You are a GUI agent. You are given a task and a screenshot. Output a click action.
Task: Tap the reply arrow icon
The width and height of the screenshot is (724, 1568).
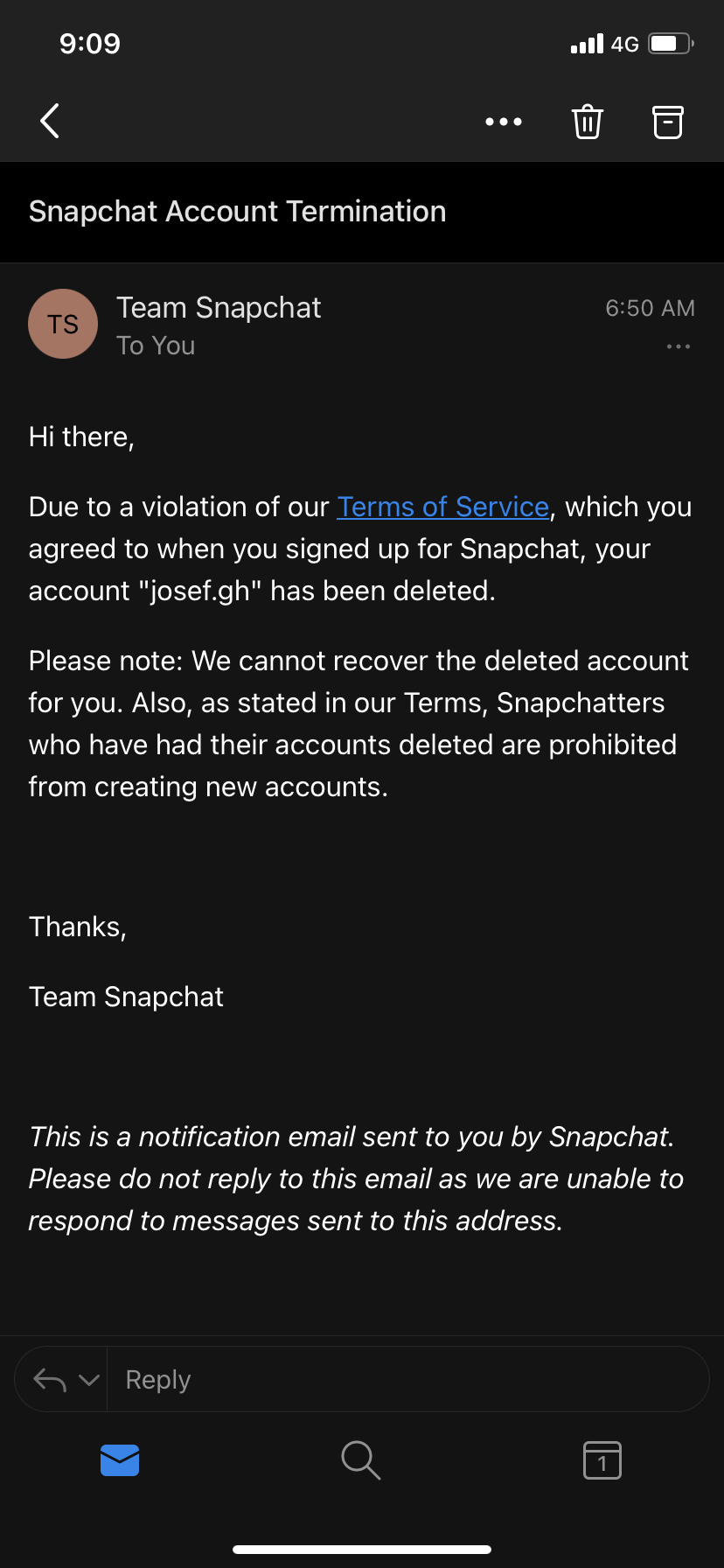pyautogui.click(x=49, y=1380)
